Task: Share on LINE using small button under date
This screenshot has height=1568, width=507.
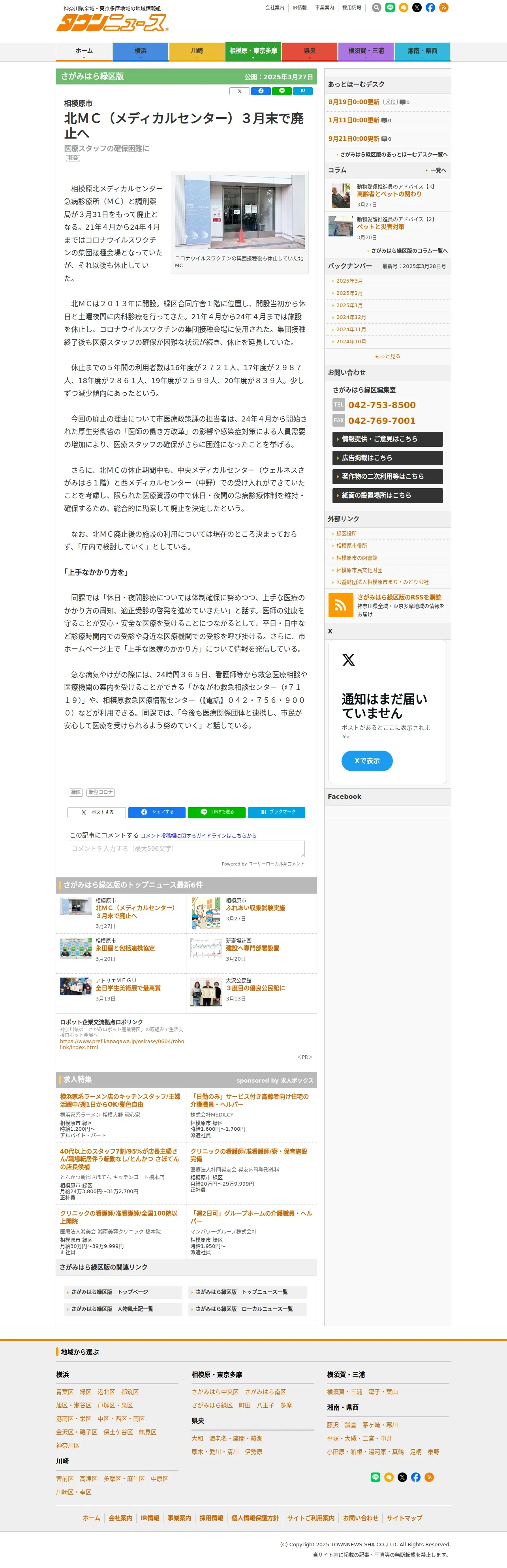Action: coord(282,91)
